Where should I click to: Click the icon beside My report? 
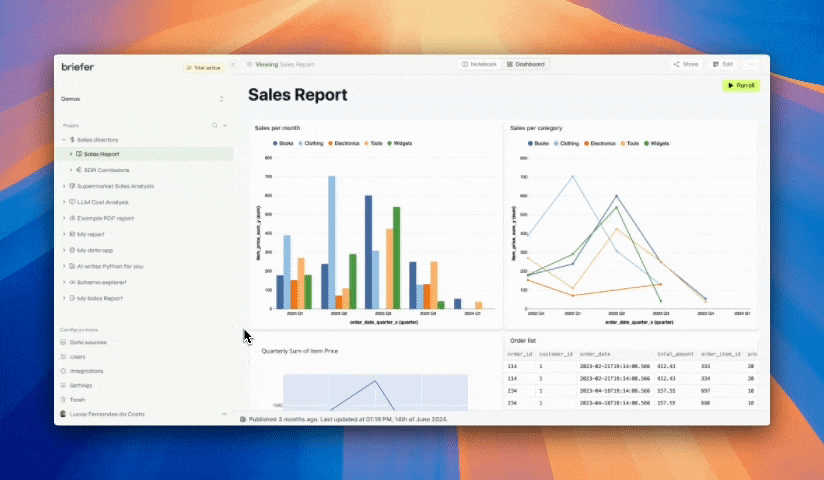coord(72,234)
